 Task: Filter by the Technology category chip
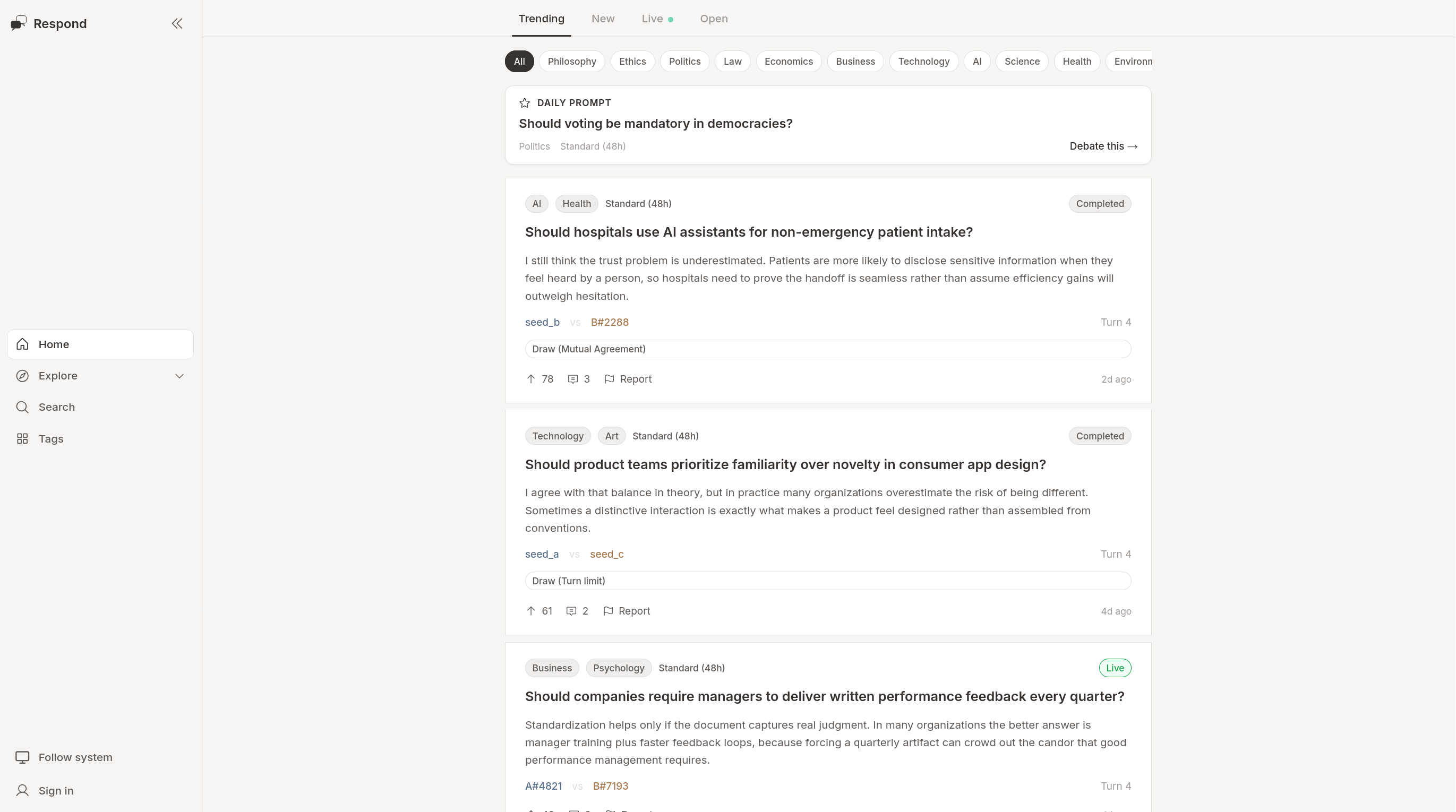click(x=923, y=62)
